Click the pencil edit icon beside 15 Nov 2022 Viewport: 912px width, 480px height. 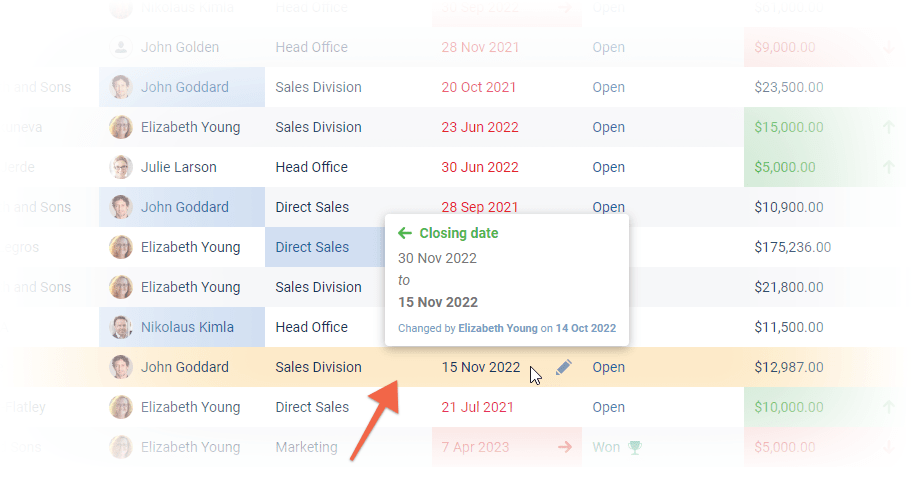[563, 368]
